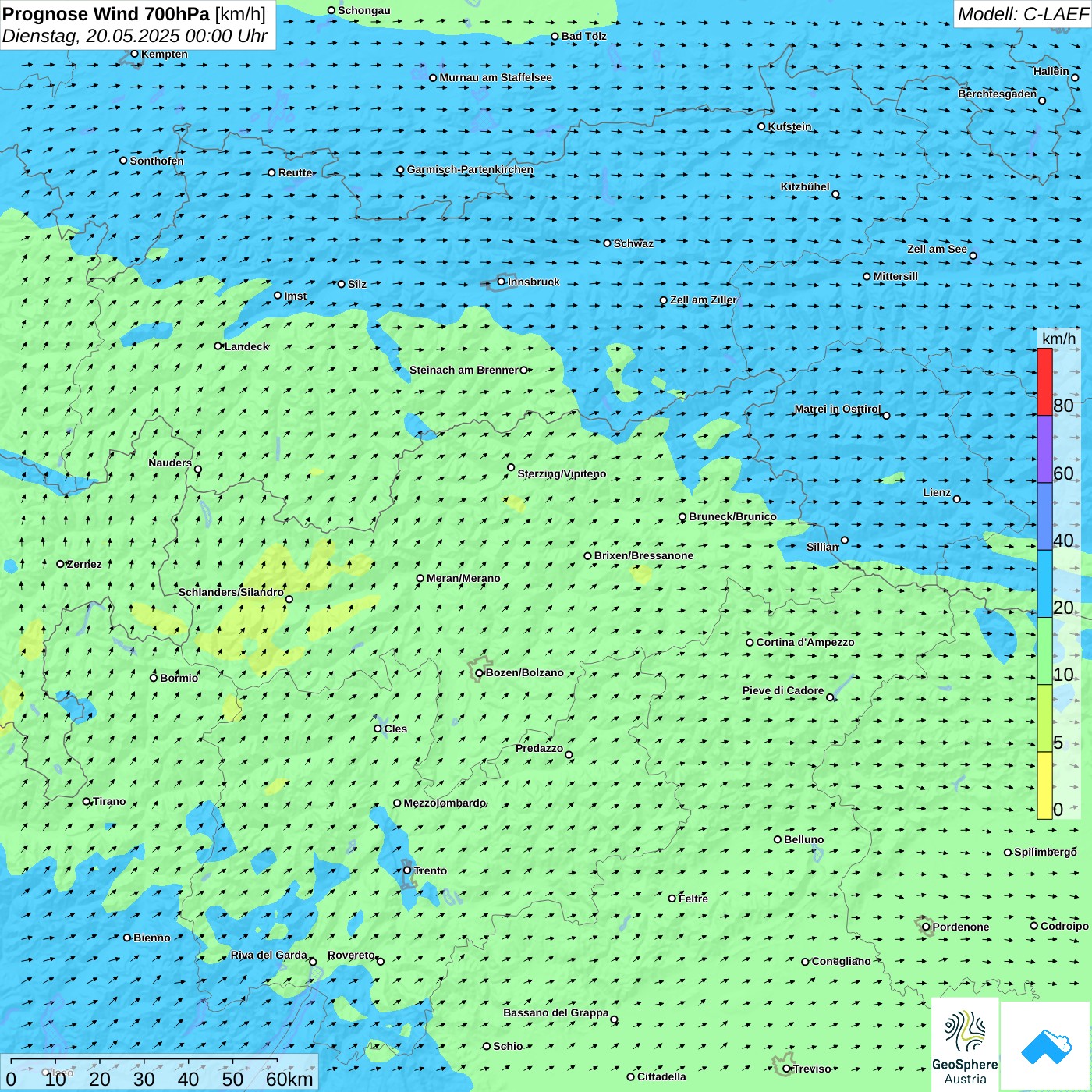Click the blue cloud logo icon
The height and width of the screenshot is (1092, 1092).
[x=1046, y=1046]
